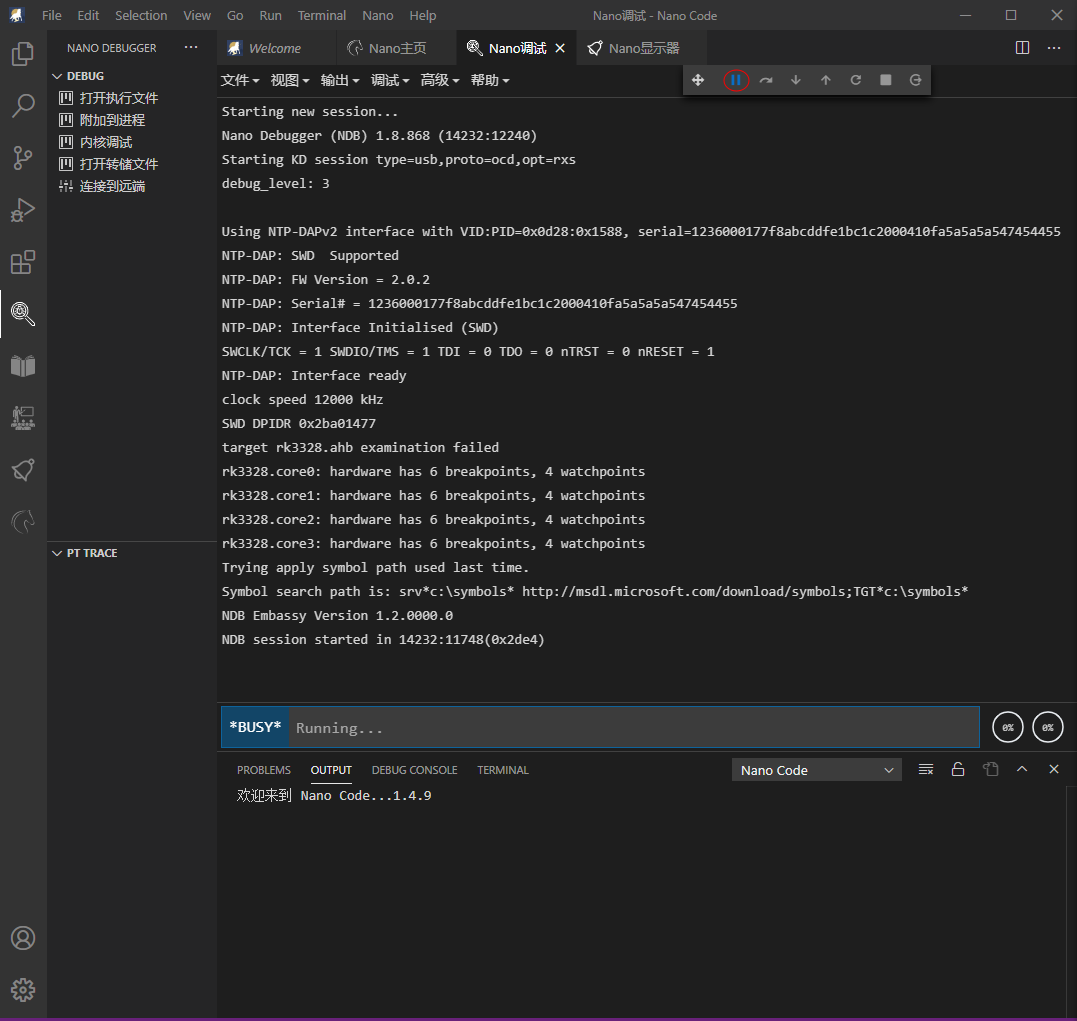Open the Source Control view in activity bar

(23, 157)
